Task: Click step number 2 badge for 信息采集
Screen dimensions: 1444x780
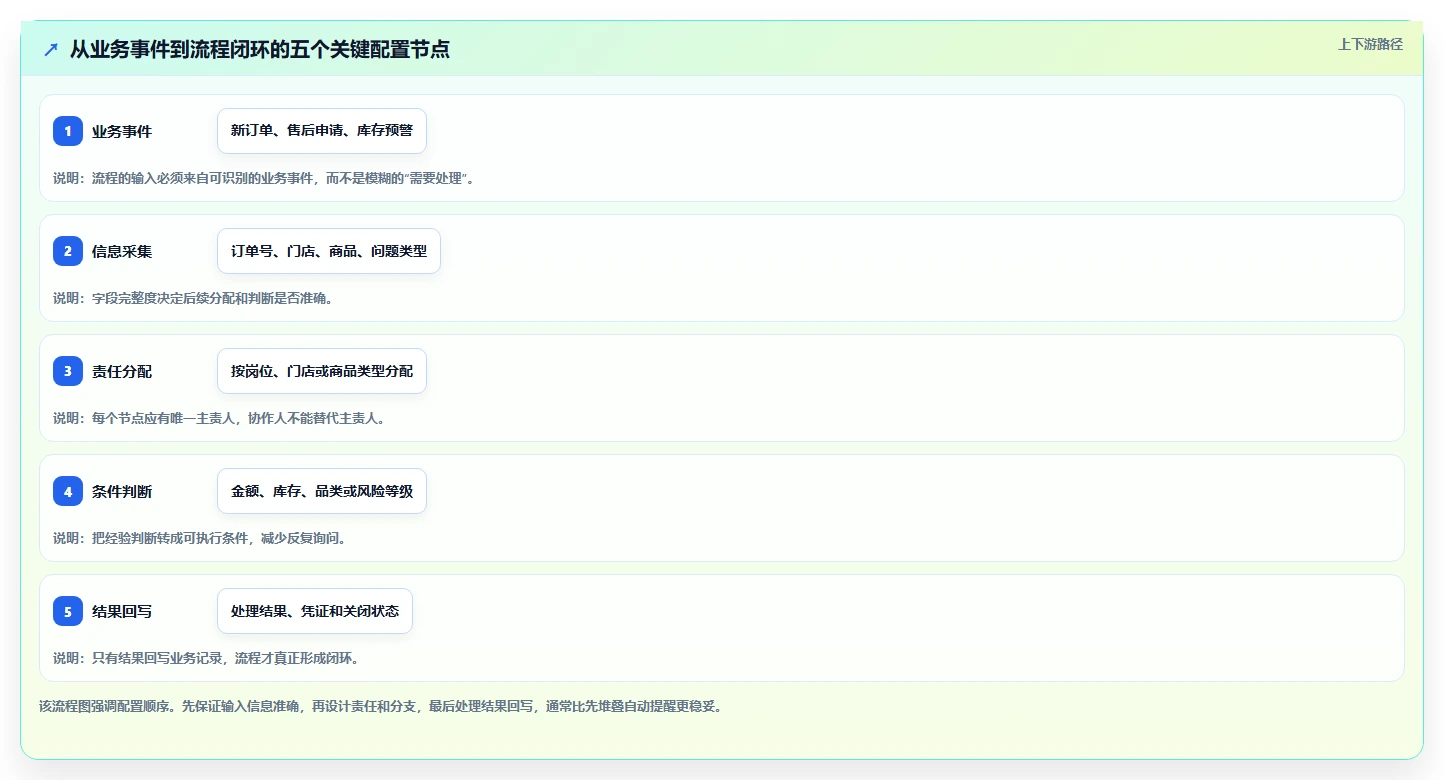Action: click(68, 251)
